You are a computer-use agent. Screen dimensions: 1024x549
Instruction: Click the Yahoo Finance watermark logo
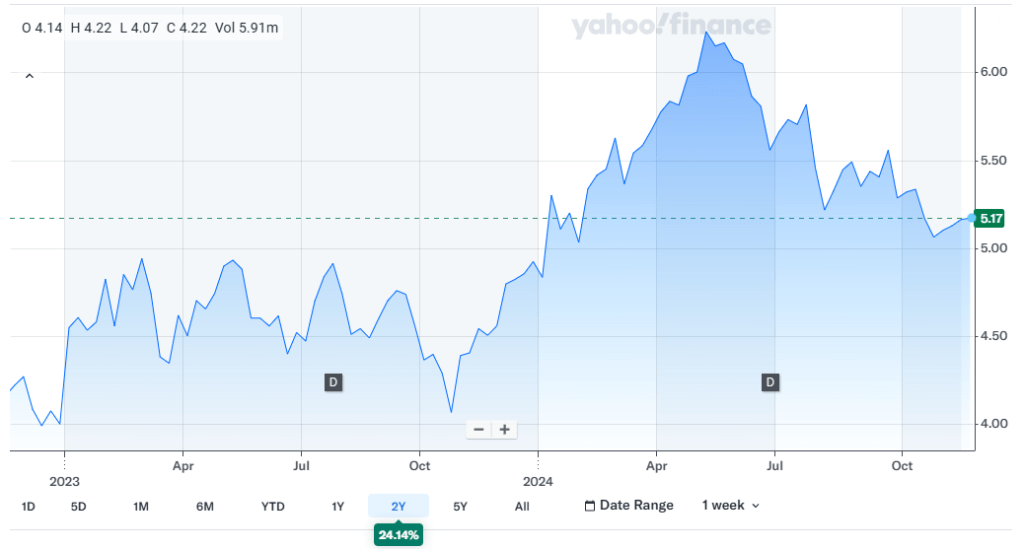click(671, 26)
